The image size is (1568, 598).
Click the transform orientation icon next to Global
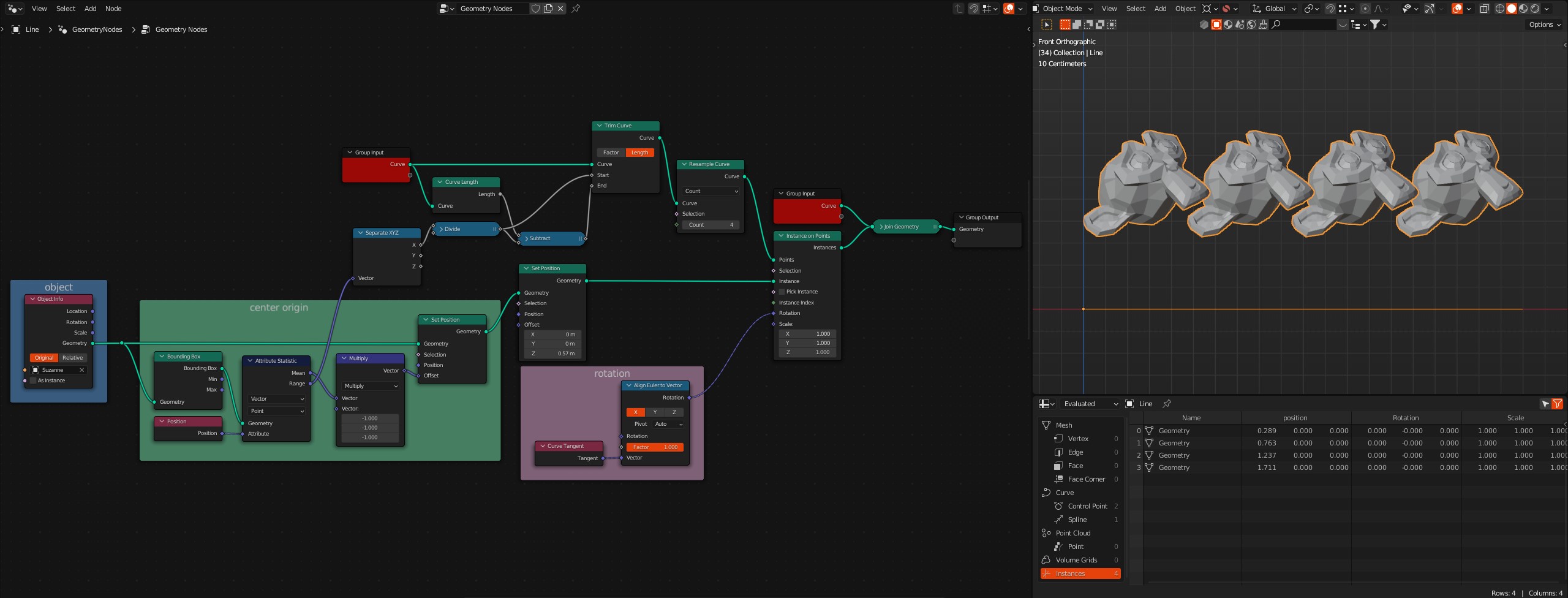coord(1257,9)
